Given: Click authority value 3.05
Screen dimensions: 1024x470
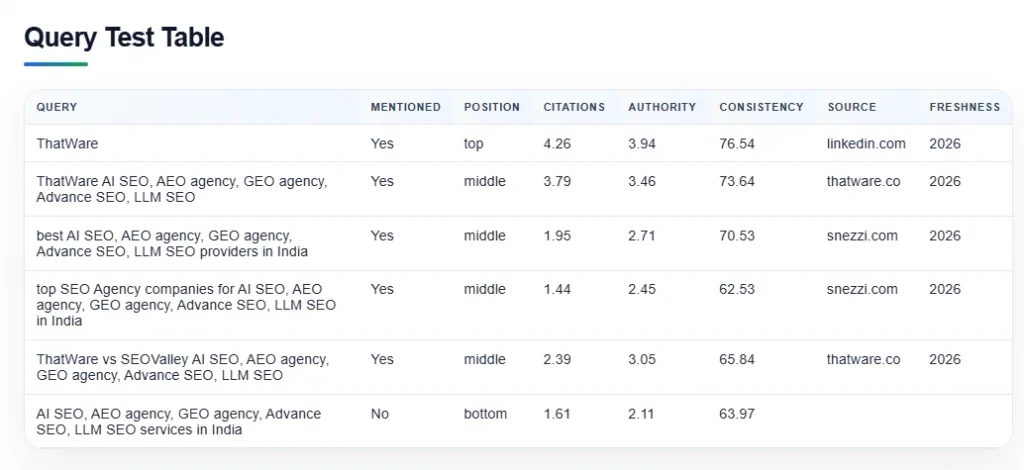Looking at the screenshot, I should pos(642,360).
